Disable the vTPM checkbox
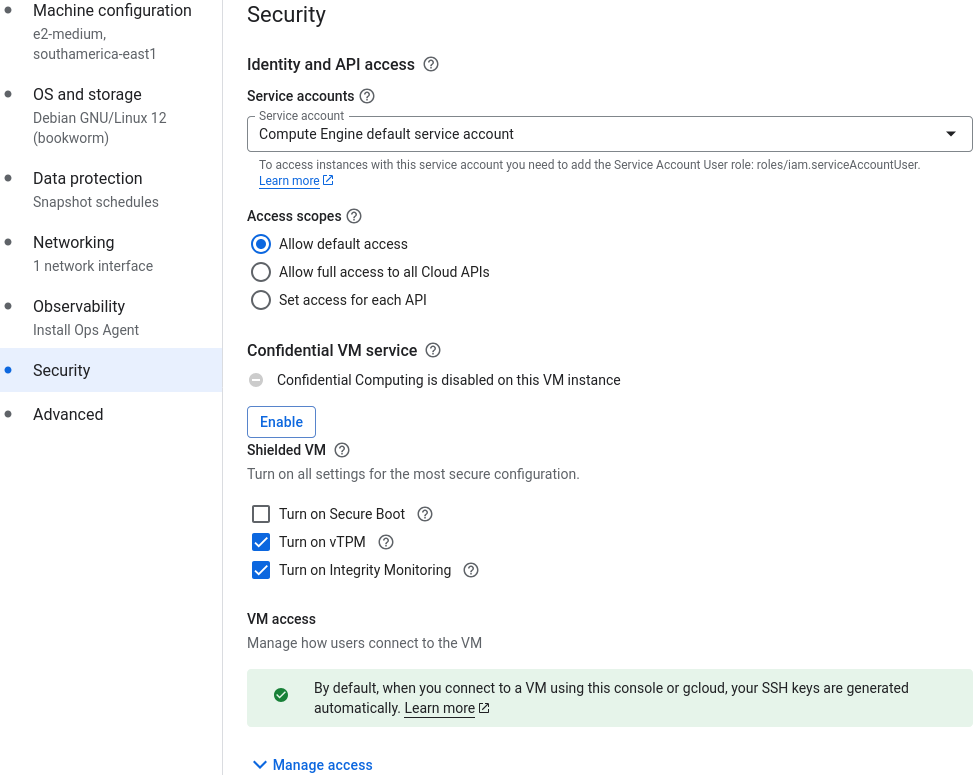The width and height of the screenshot is (973, 775). click(x=261, y=541)
